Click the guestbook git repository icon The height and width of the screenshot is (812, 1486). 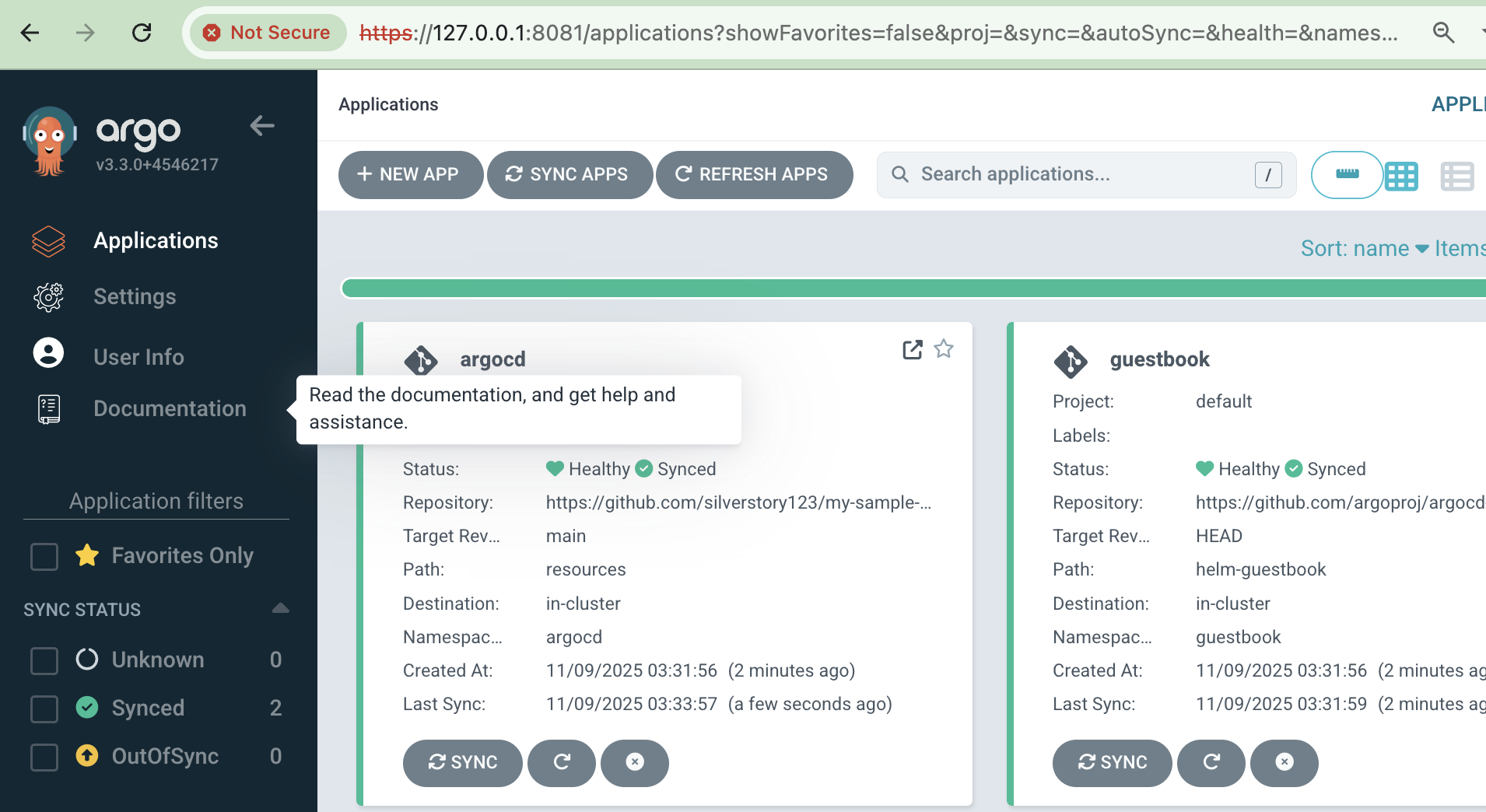point(1071,362)
